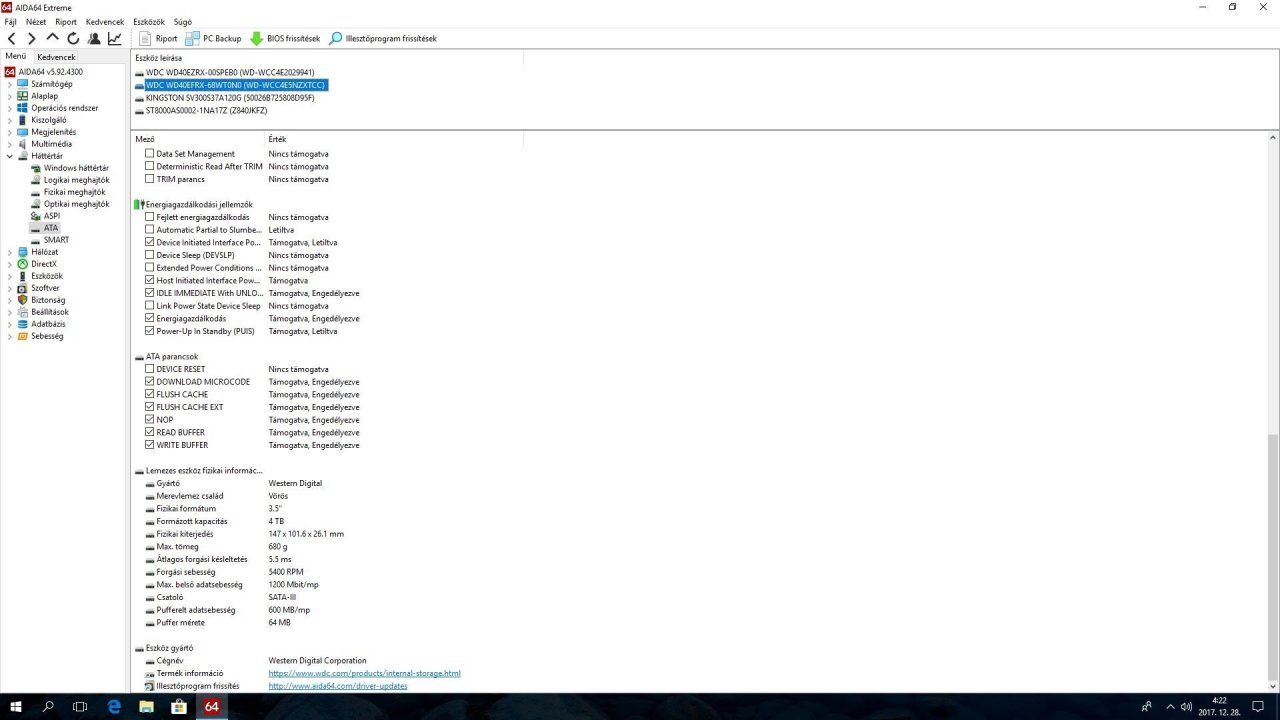Launch Edge from the taskbar
The image size is (1280, 720).
coord(114,706)
